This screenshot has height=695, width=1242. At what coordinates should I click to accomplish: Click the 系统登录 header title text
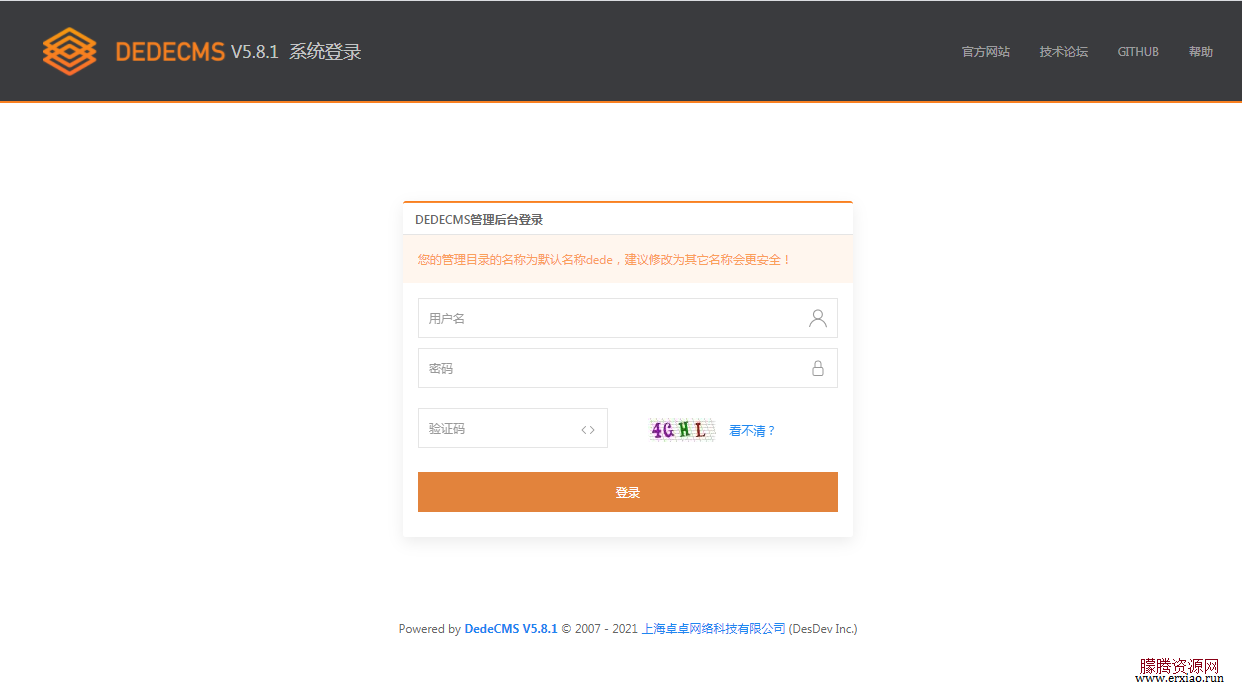325,52
